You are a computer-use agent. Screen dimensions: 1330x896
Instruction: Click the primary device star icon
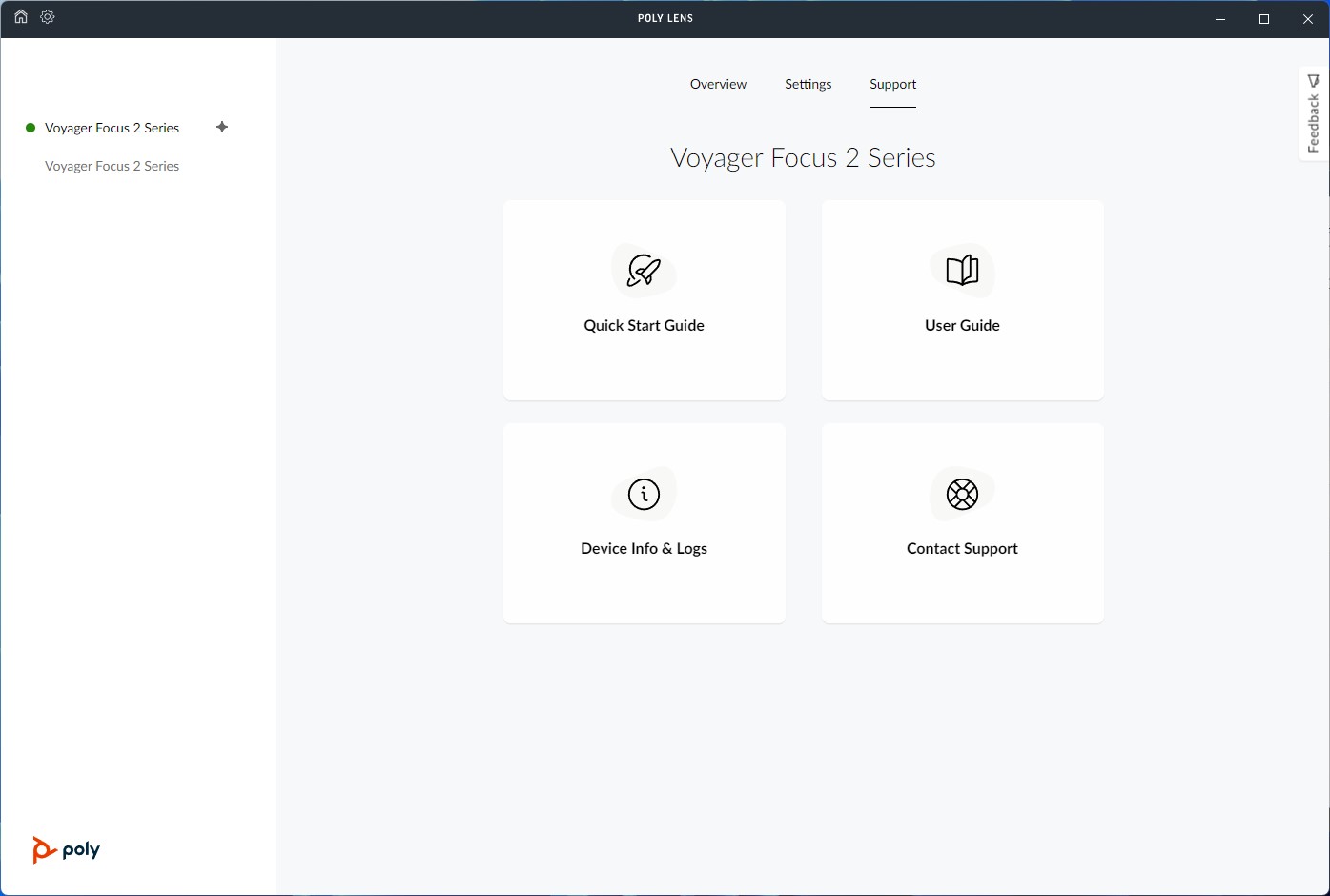[x=222, y=127]
